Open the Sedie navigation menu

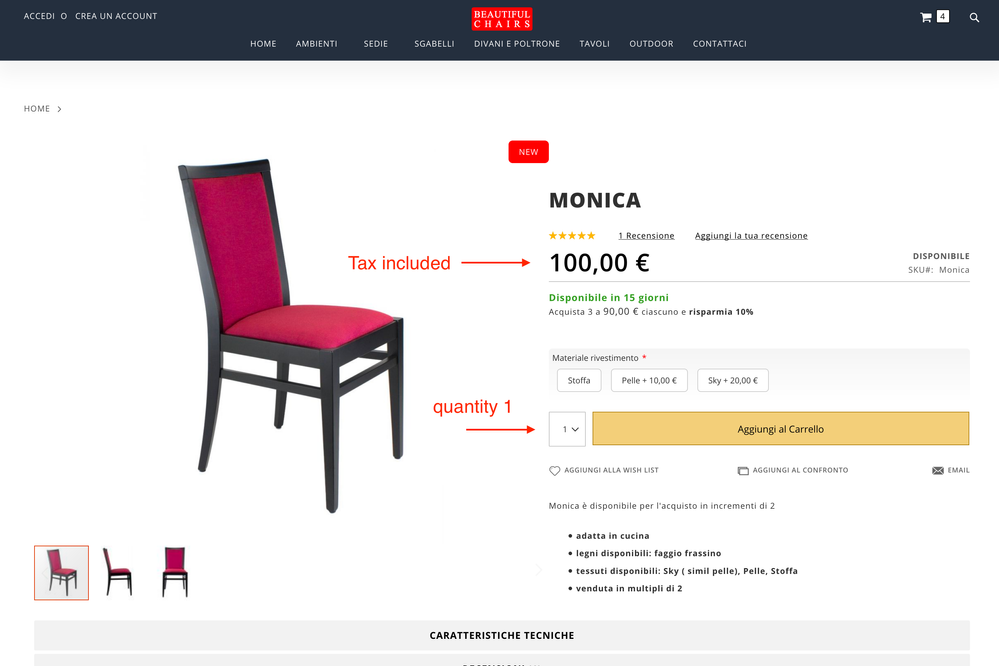click(x=376, y=44)
